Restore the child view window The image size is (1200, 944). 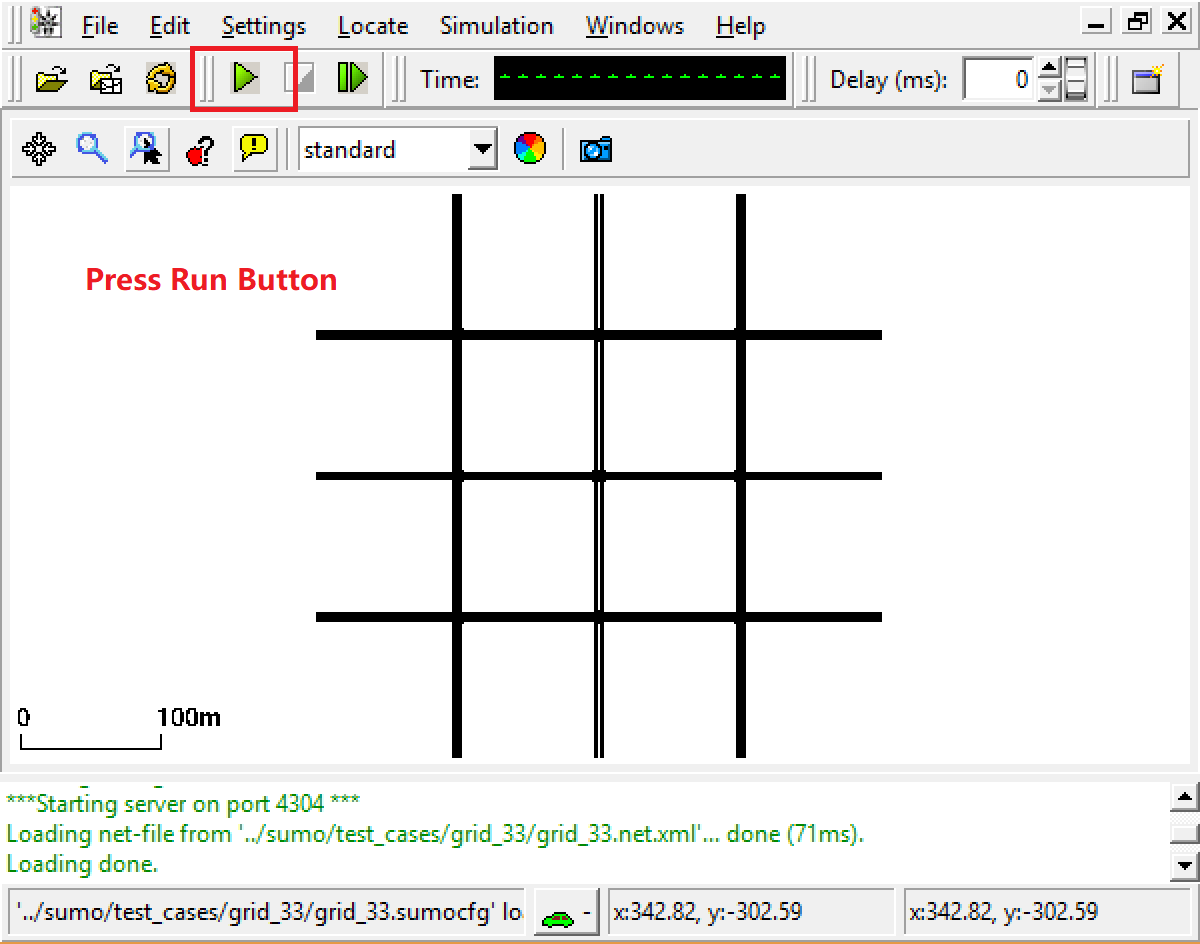1139,22
